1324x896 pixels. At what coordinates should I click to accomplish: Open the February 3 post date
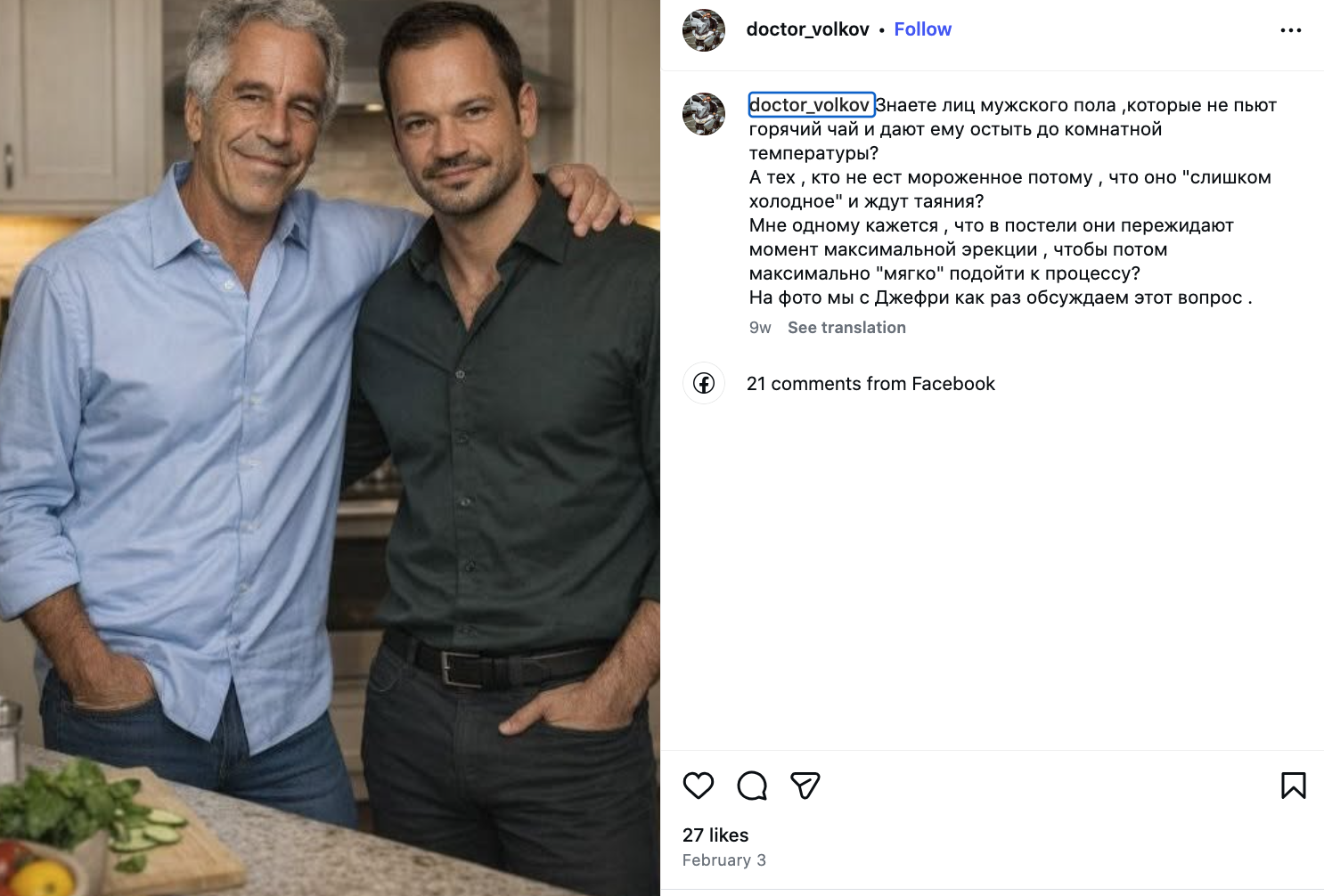point(723,860)
